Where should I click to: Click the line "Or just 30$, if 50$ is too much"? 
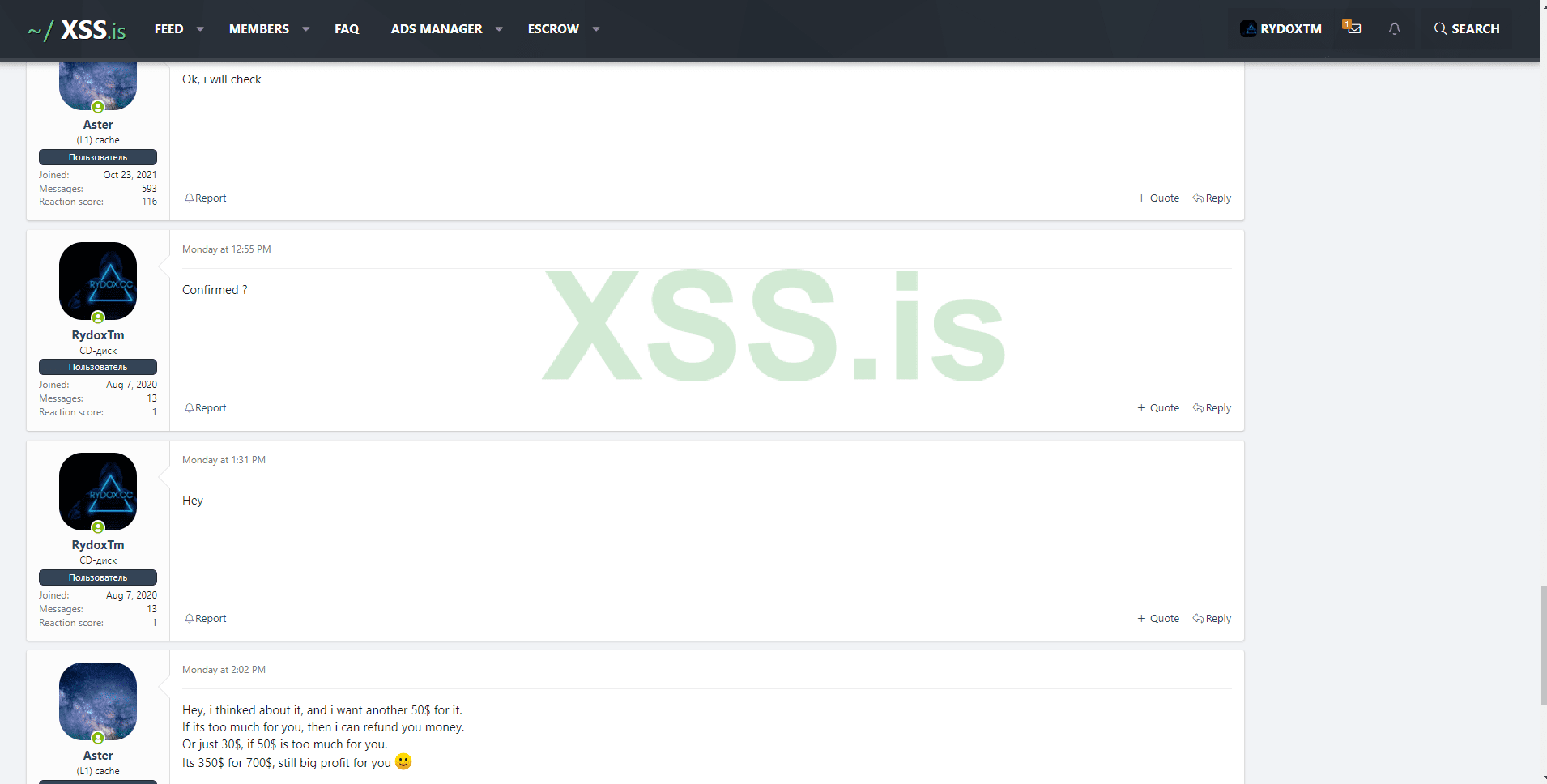285,744
